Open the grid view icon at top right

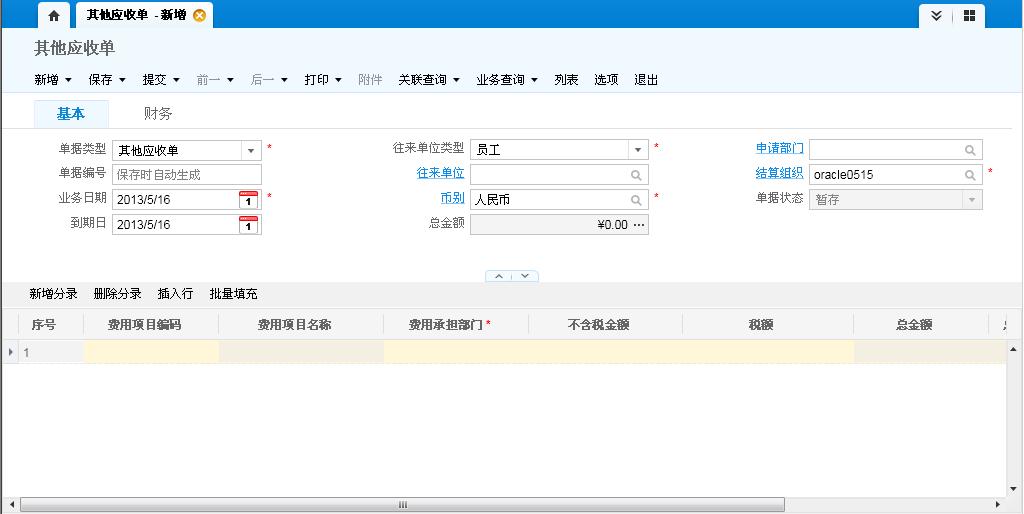point(970,16)
